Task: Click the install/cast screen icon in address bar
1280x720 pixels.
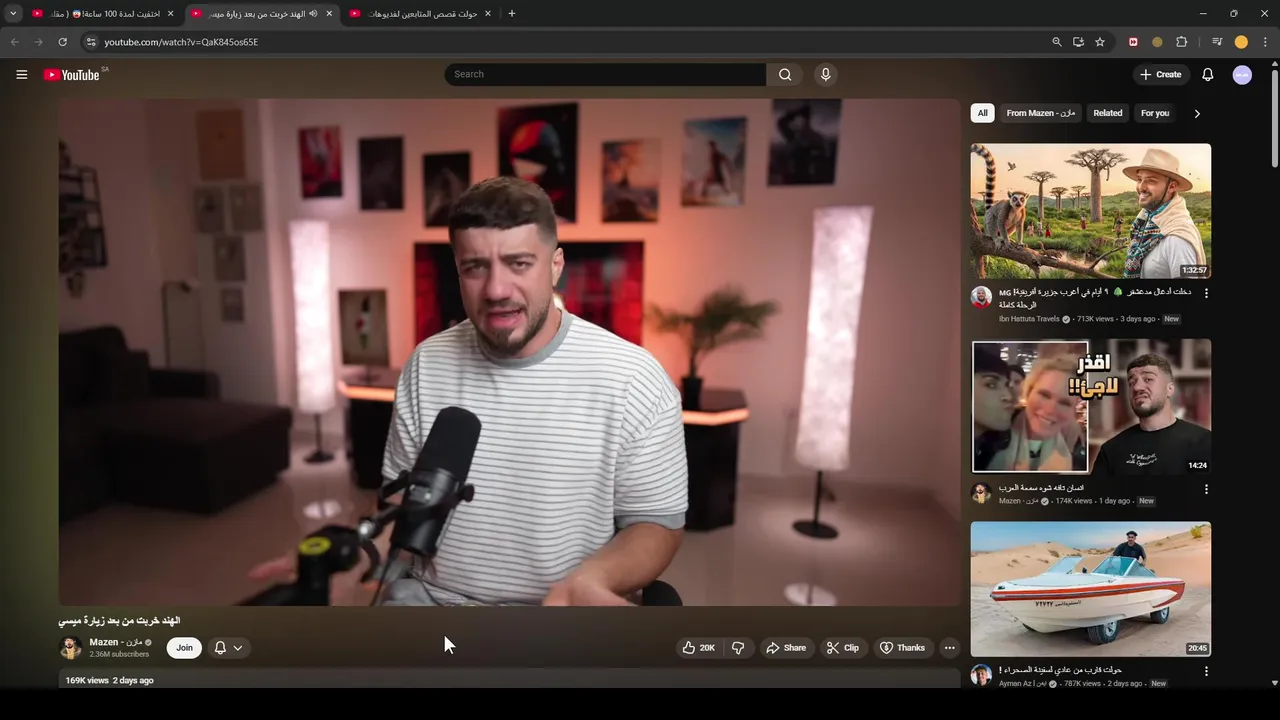Action: tap(1078, 42)
